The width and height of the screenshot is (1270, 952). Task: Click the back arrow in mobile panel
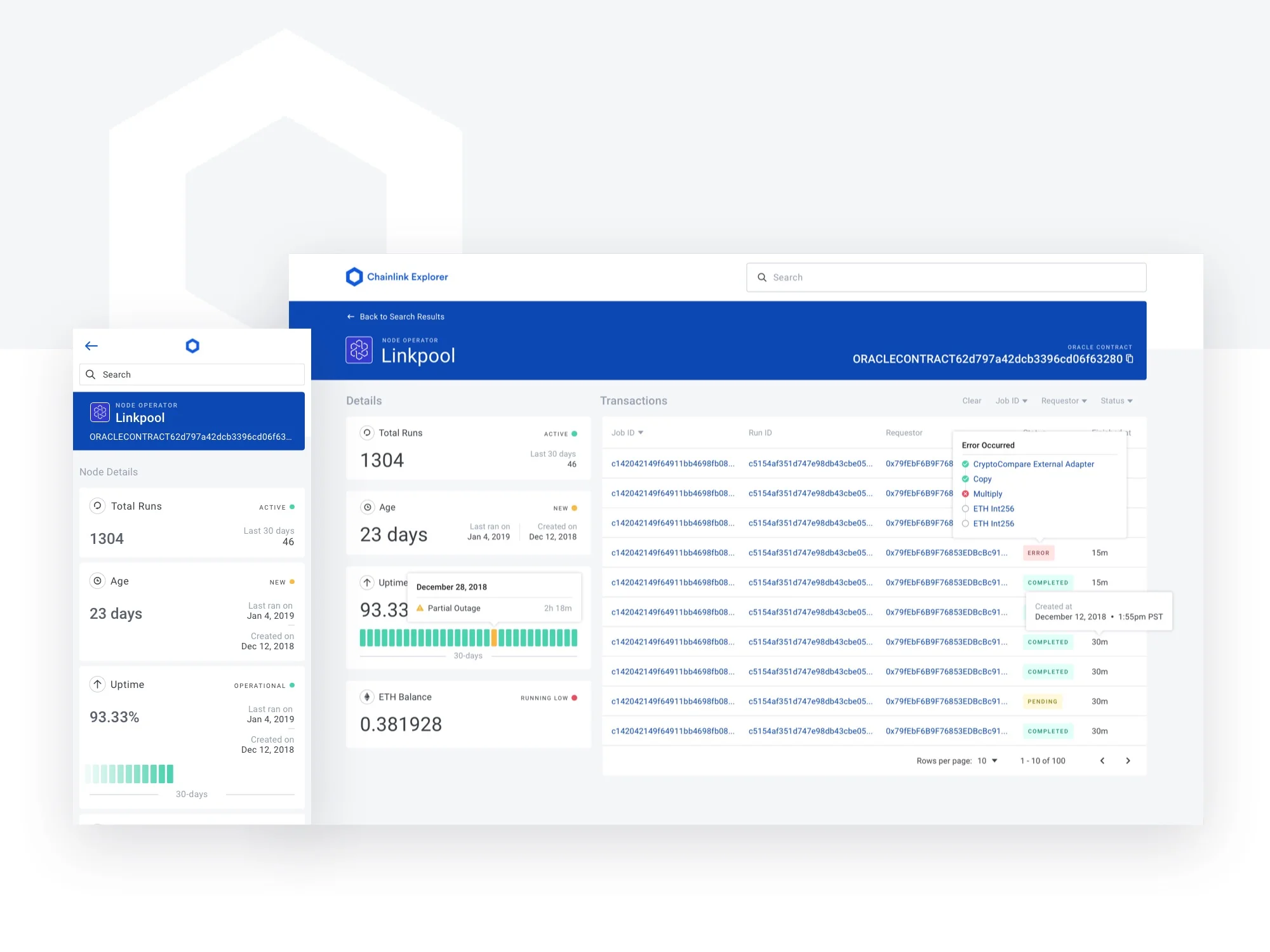tap(91, 346)
